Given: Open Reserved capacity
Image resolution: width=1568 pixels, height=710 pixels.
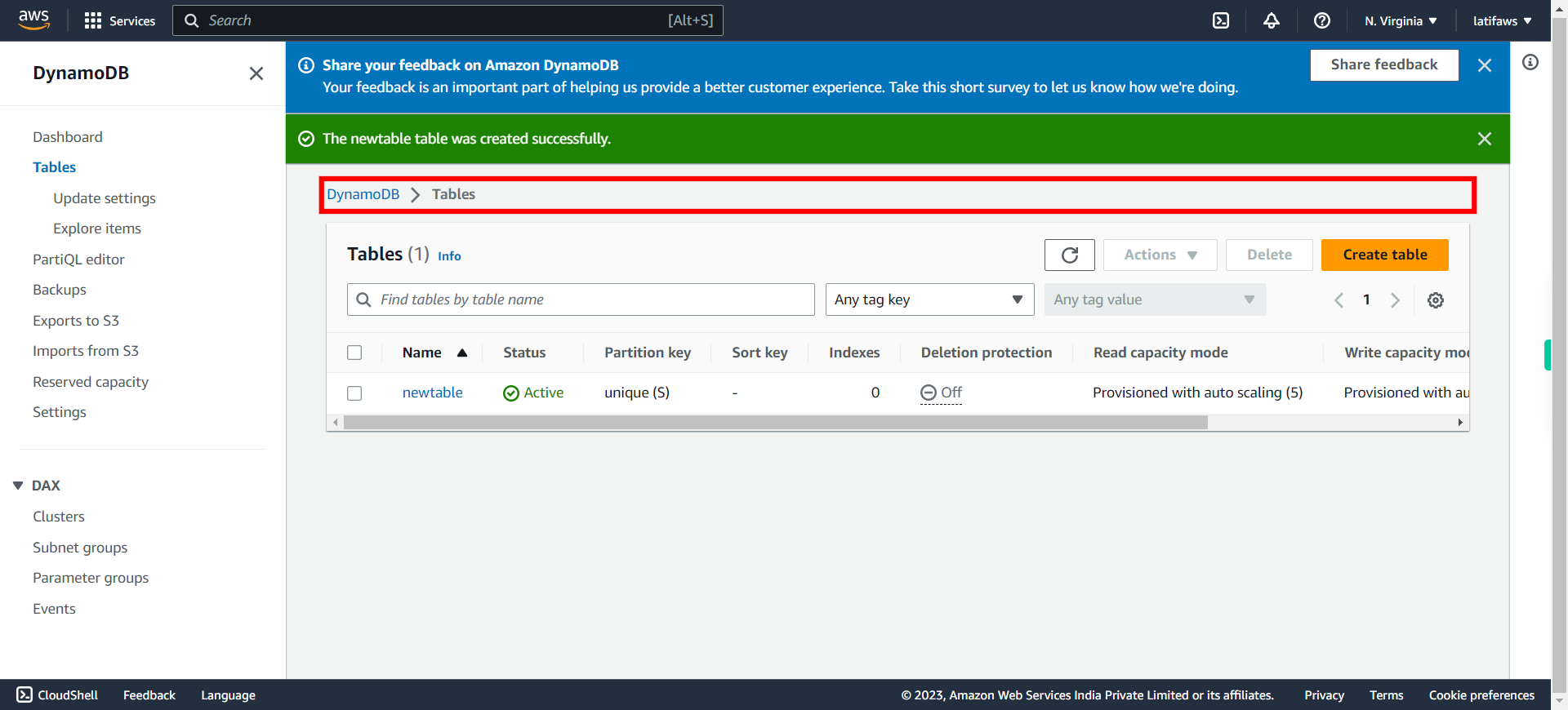Looking at the screenshot, I should (x=91, y=382).
